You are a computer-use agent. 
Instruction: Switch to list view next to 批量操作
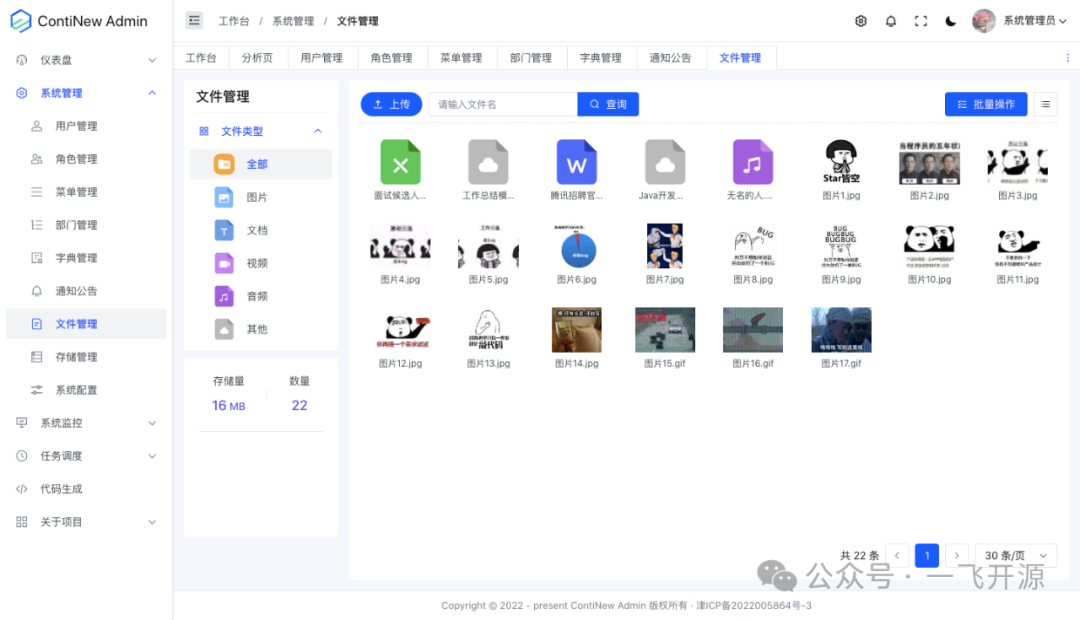[x=1045, y=104]
